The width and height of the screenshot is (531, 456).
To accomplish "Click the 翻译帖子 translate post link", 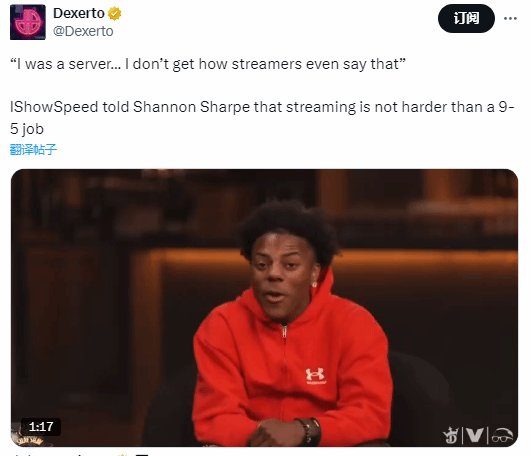I will click(33, 149).
